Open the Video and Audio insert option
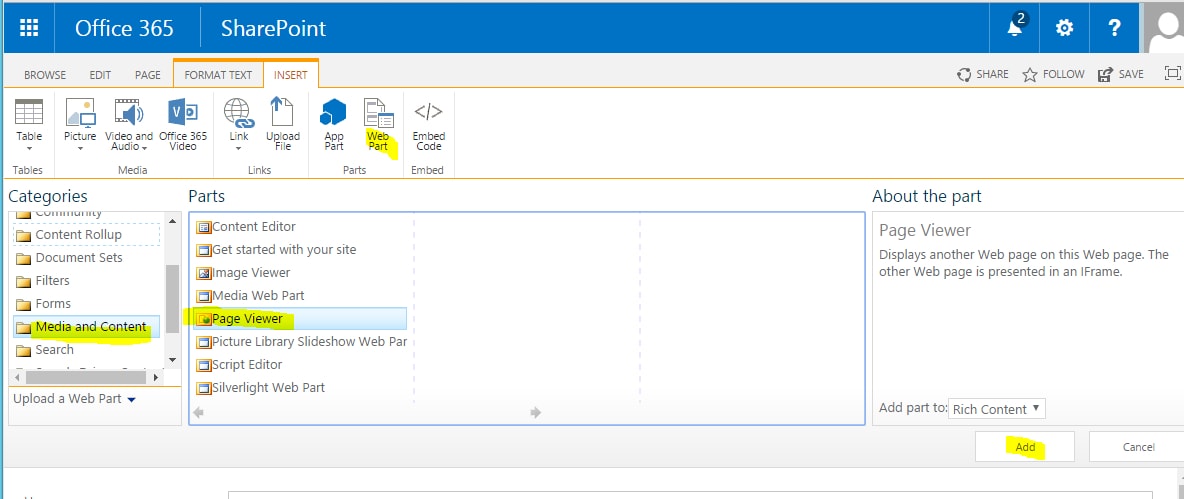 click(128, 125)
